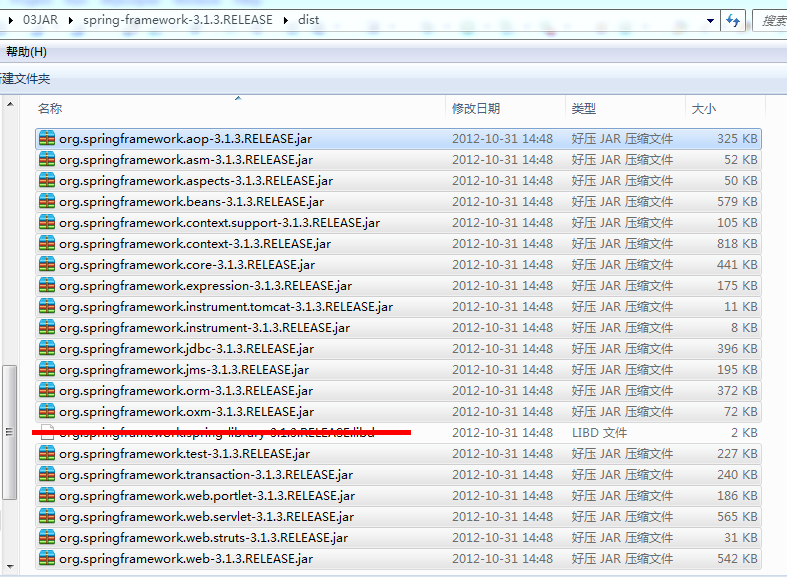Click the search box at top right
The image size is (787, 577).
pyautogui.click(x=770, y=21)
